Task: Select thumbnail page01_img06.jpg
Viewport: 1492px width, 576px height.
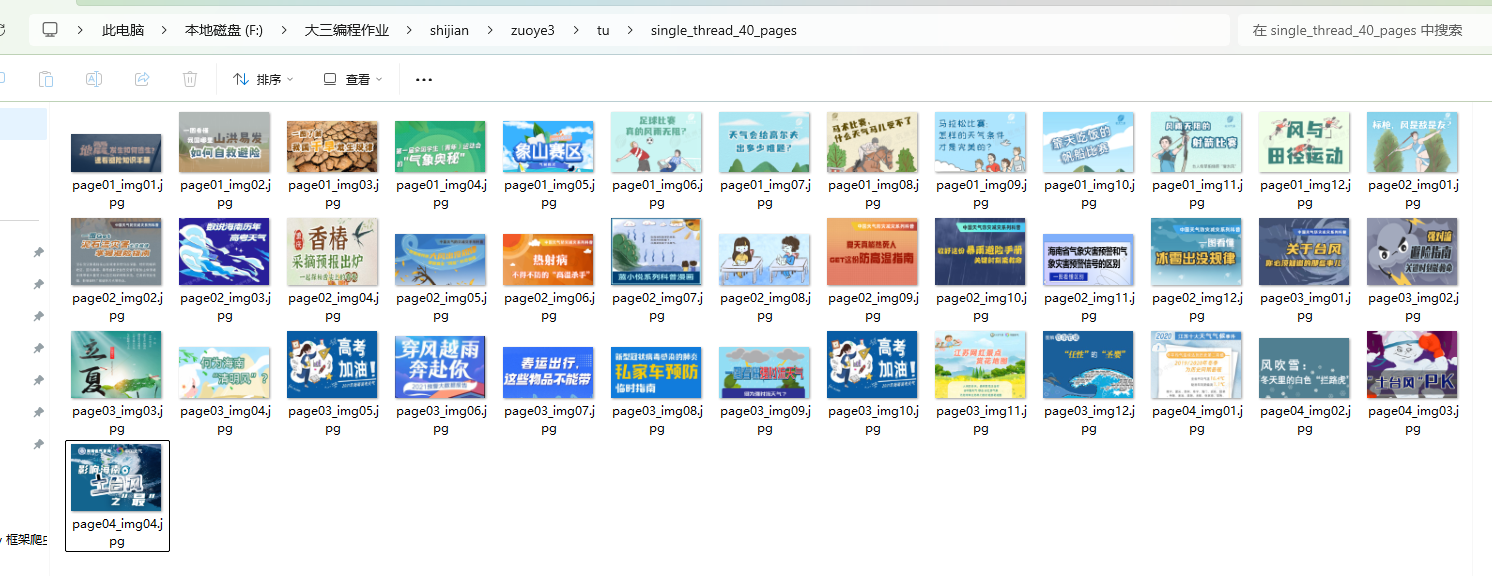Action: [656, 142]
